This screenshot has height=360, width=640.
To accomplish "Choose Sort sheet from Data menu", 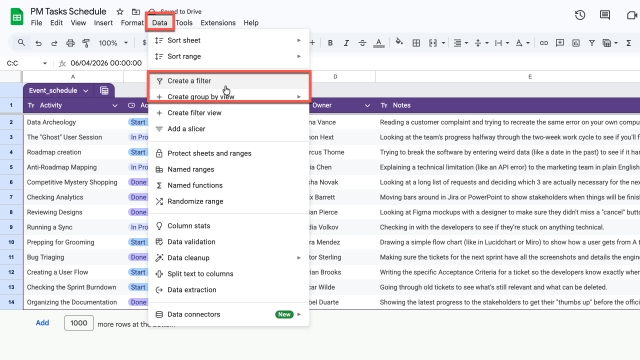I will coord(229,40).
